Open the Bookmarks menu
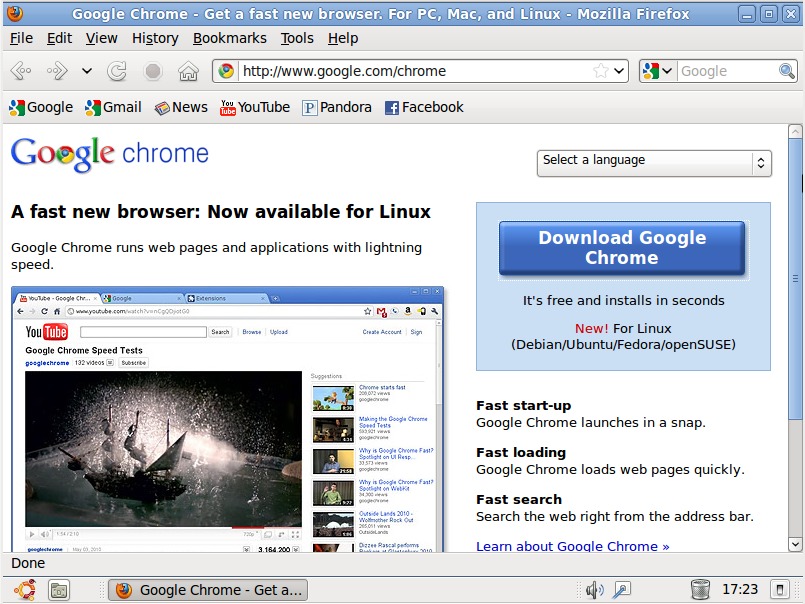The width and height of the screenshot is (805, 604). click(229, 38)
